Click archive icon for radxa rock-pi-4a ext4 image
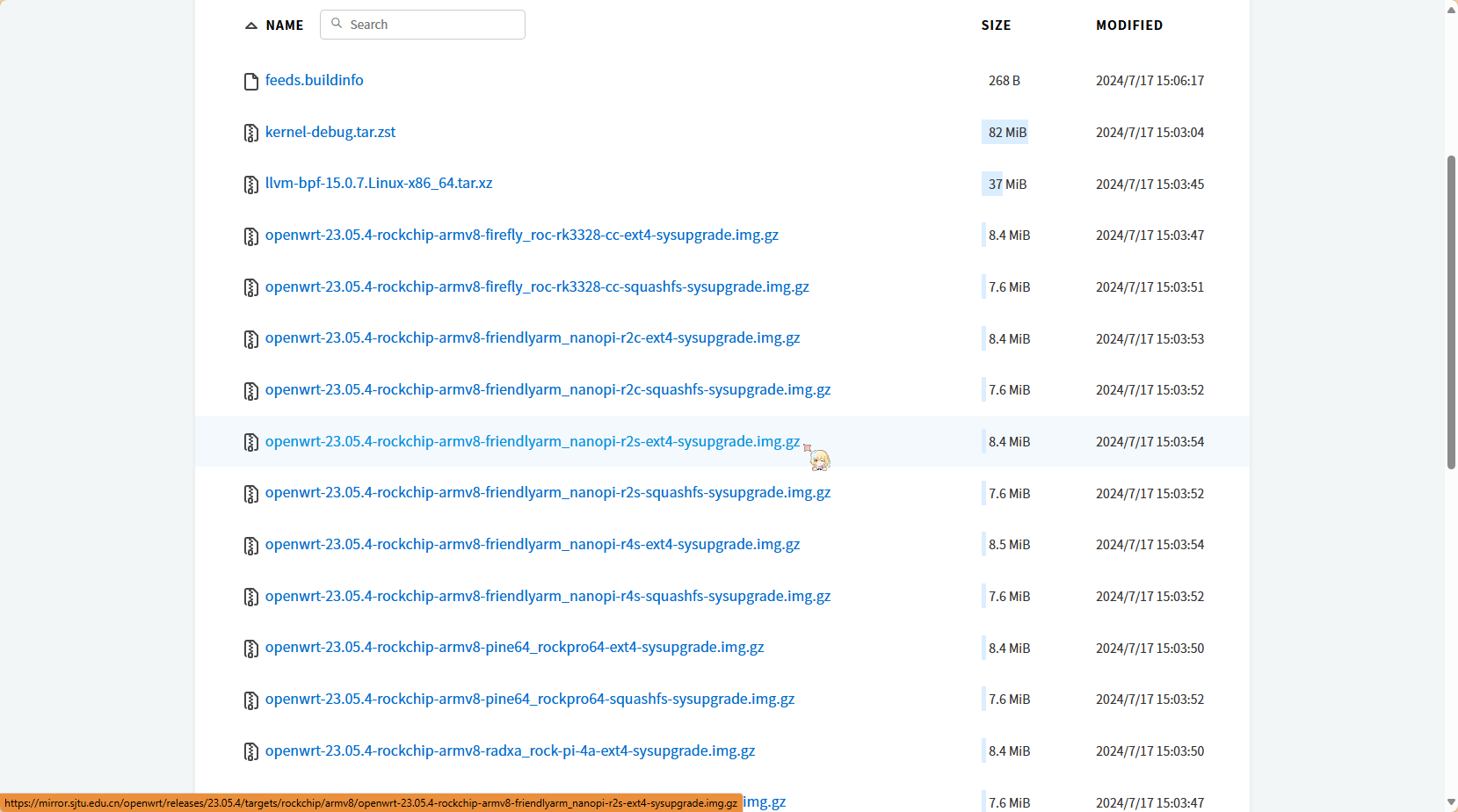1458x812 pixels. pos(251,752)
